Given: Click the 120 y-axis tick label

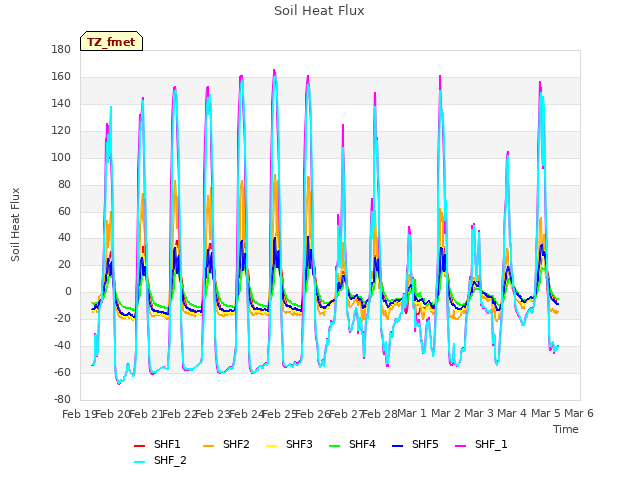Looking at the screenshot, I should coord(61,131).
